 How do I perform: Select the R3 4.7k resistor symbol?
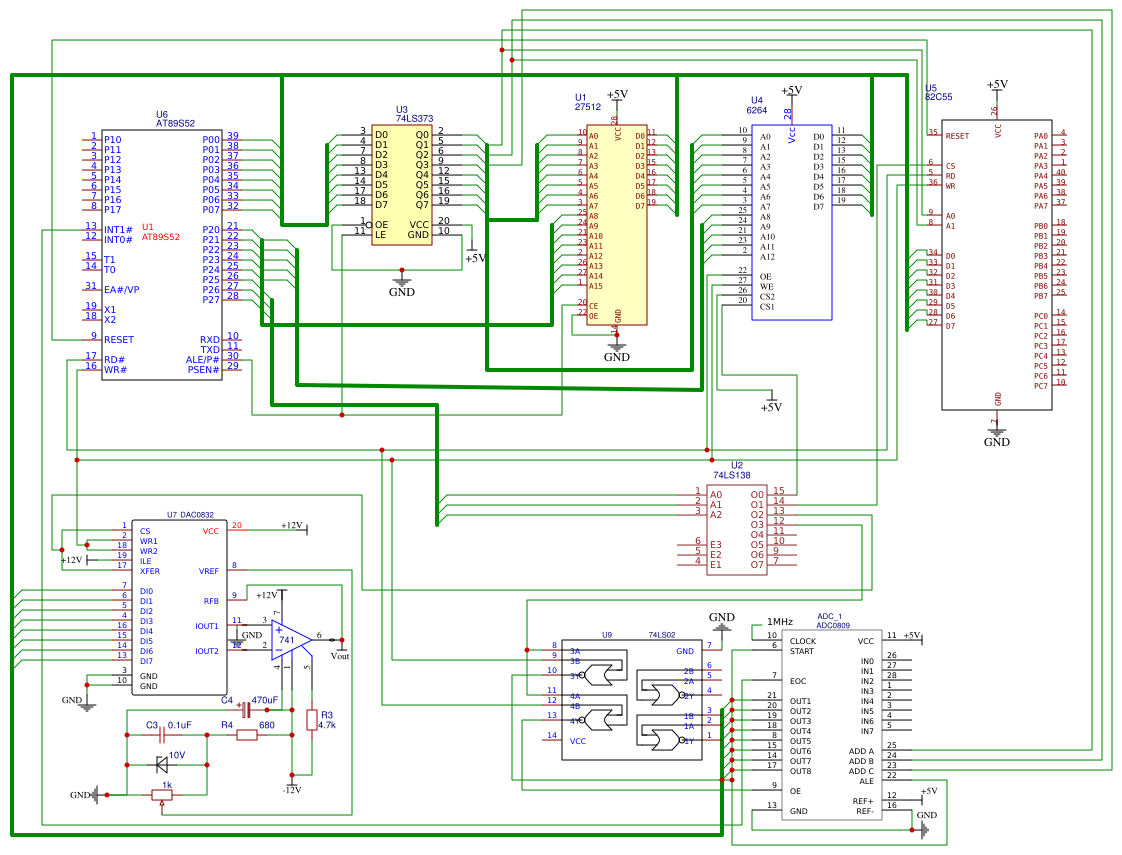click(312, 720)
